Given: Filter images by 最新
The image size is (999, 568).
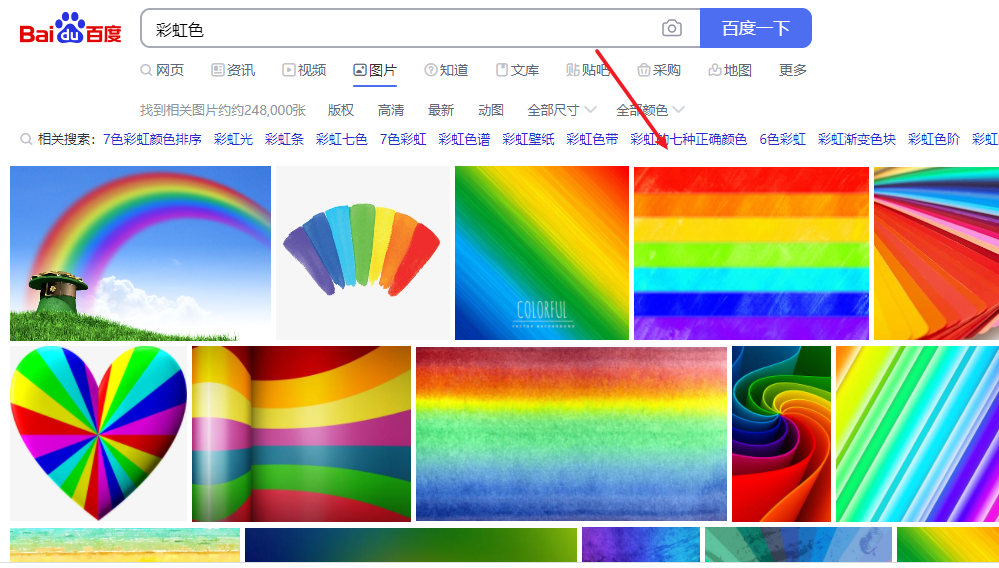Looking at the screenshot, I should coord(441,110).
